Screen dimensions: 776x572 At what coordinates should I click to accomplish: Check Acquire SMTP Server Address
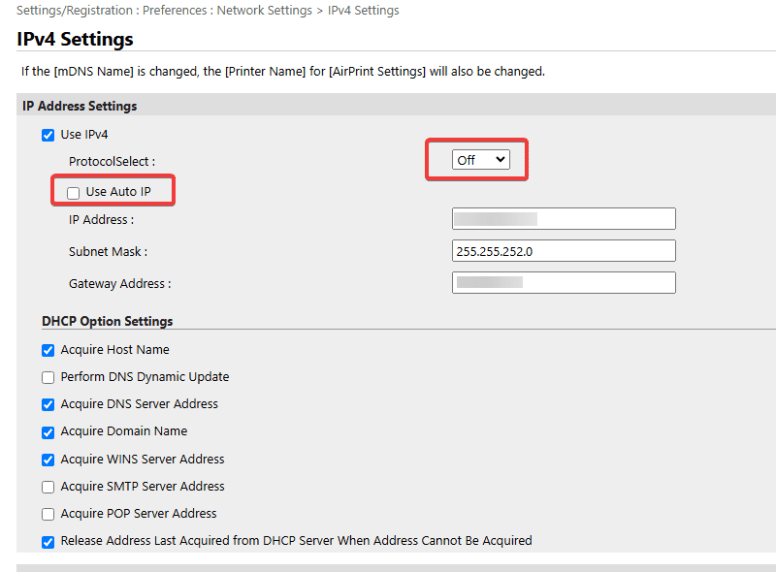tap(48, 487)
